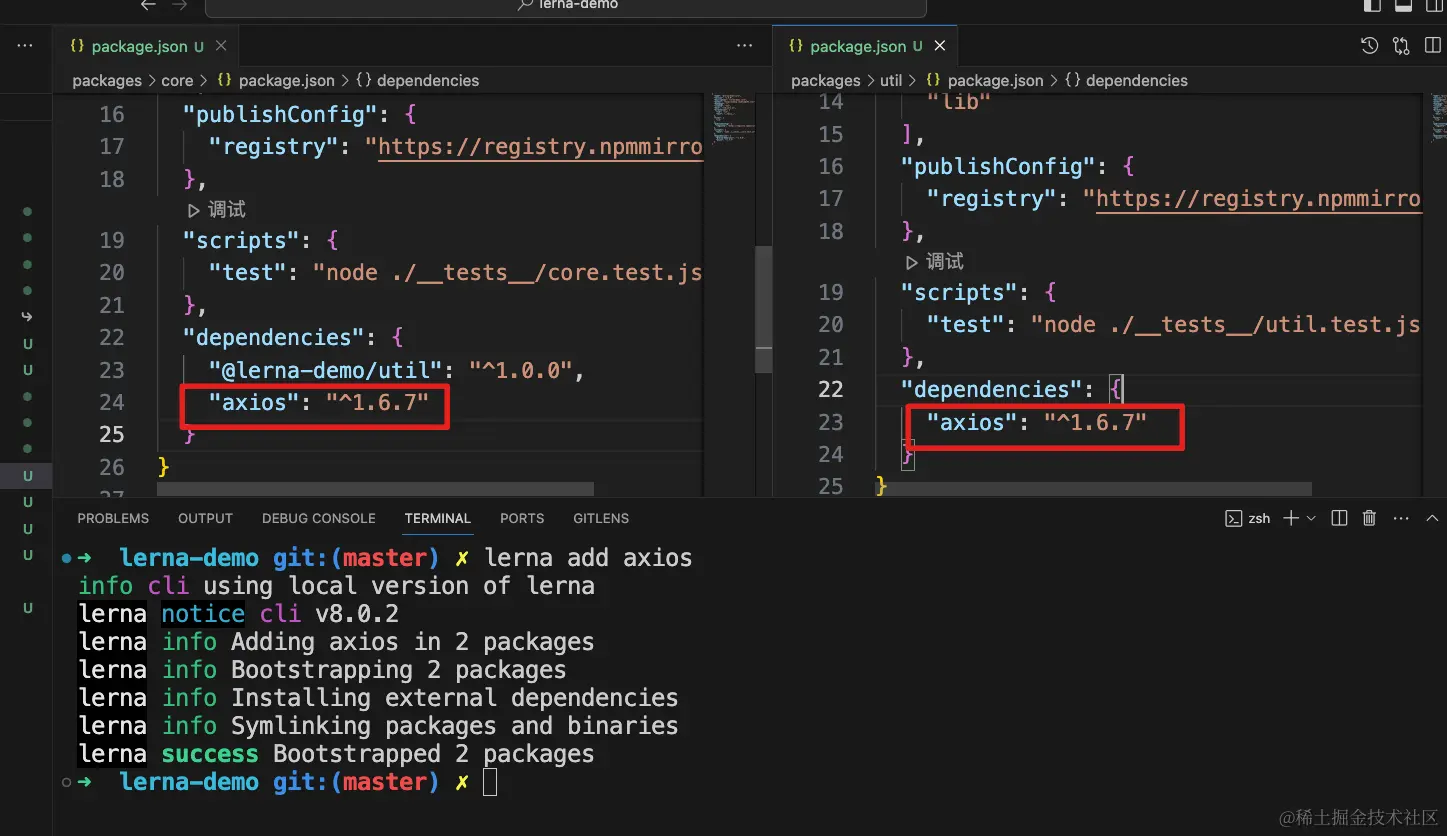
Task: Click the zsh terminal shell indicator
Action: coord(1248,518)
